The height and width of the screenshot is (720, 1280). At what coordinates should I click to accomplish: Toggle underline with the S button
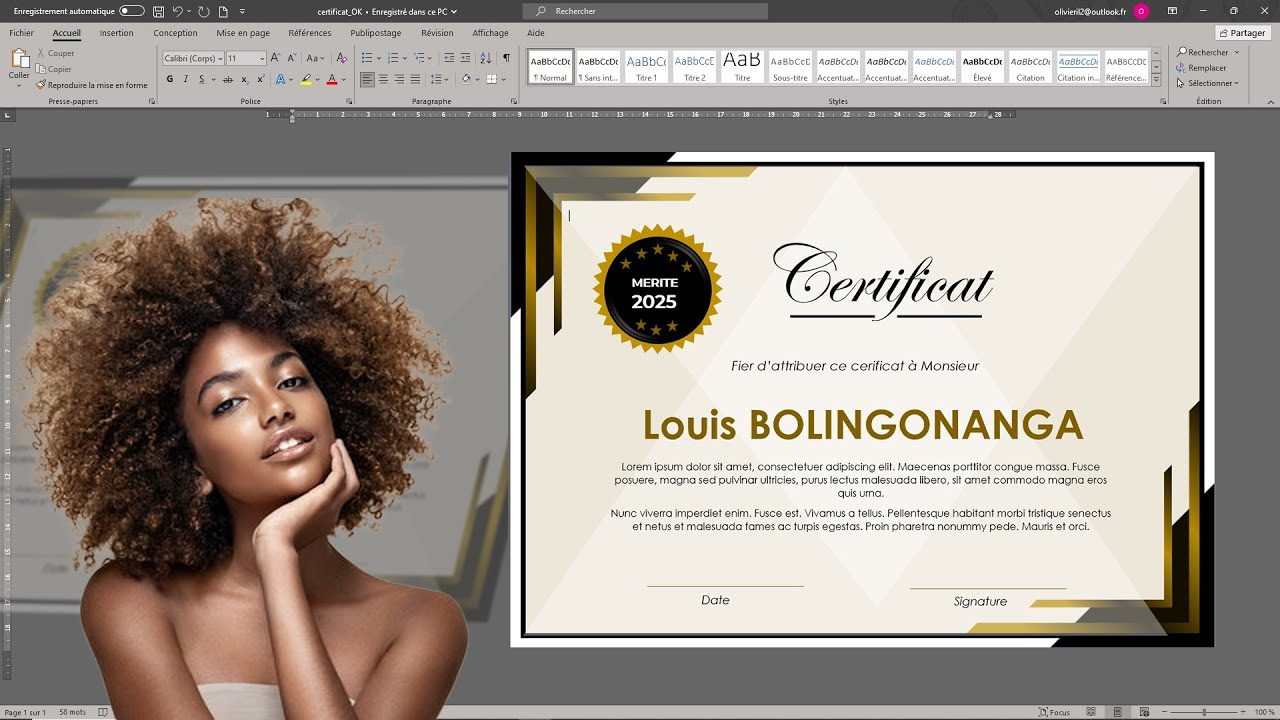[x=201, y=79]
